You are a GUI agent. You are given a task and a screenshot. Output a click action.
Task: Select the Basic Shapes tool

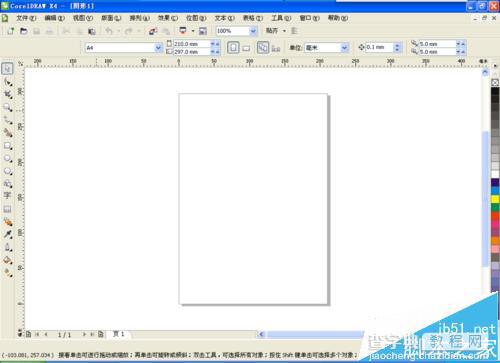[8, 184]
